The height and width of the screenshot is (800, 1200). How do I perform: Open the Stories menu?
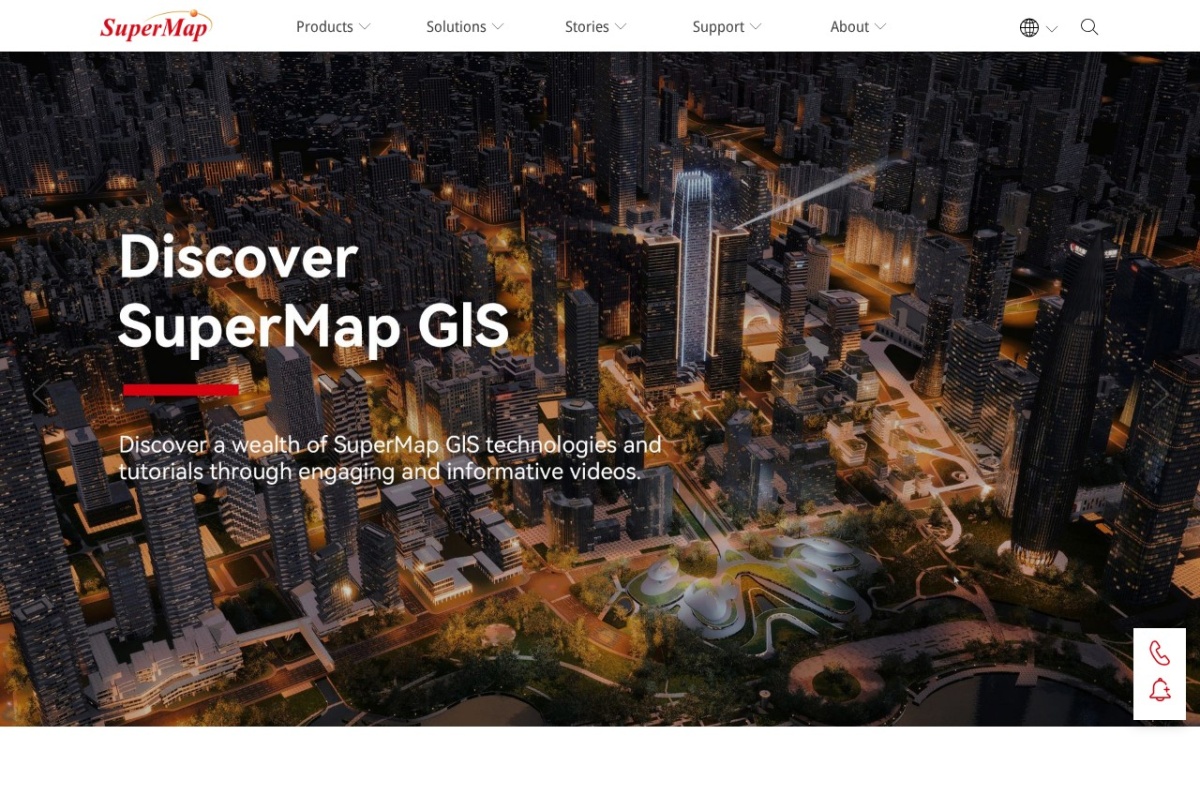point(587,27)
